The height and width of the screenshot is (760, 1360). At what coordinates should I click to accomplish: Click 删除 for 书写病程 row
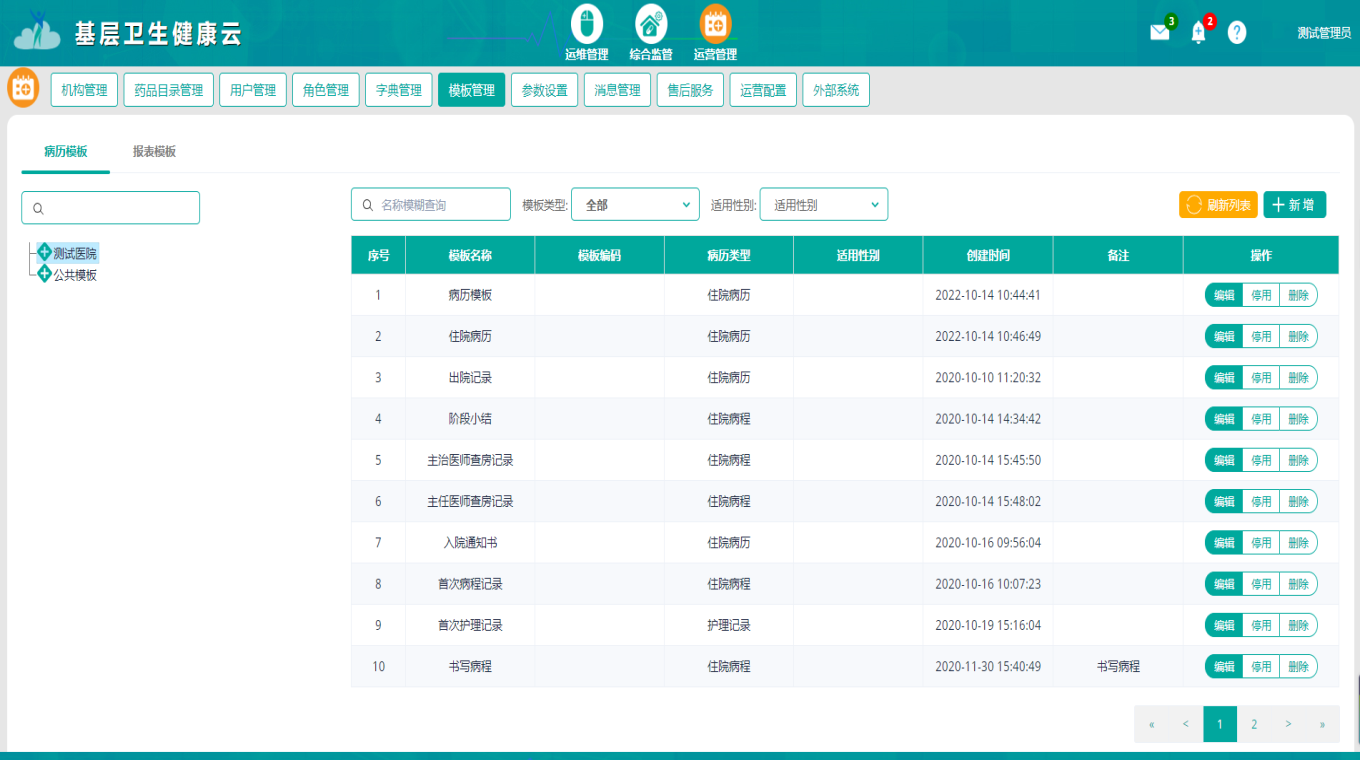[x=1298, y=666]
